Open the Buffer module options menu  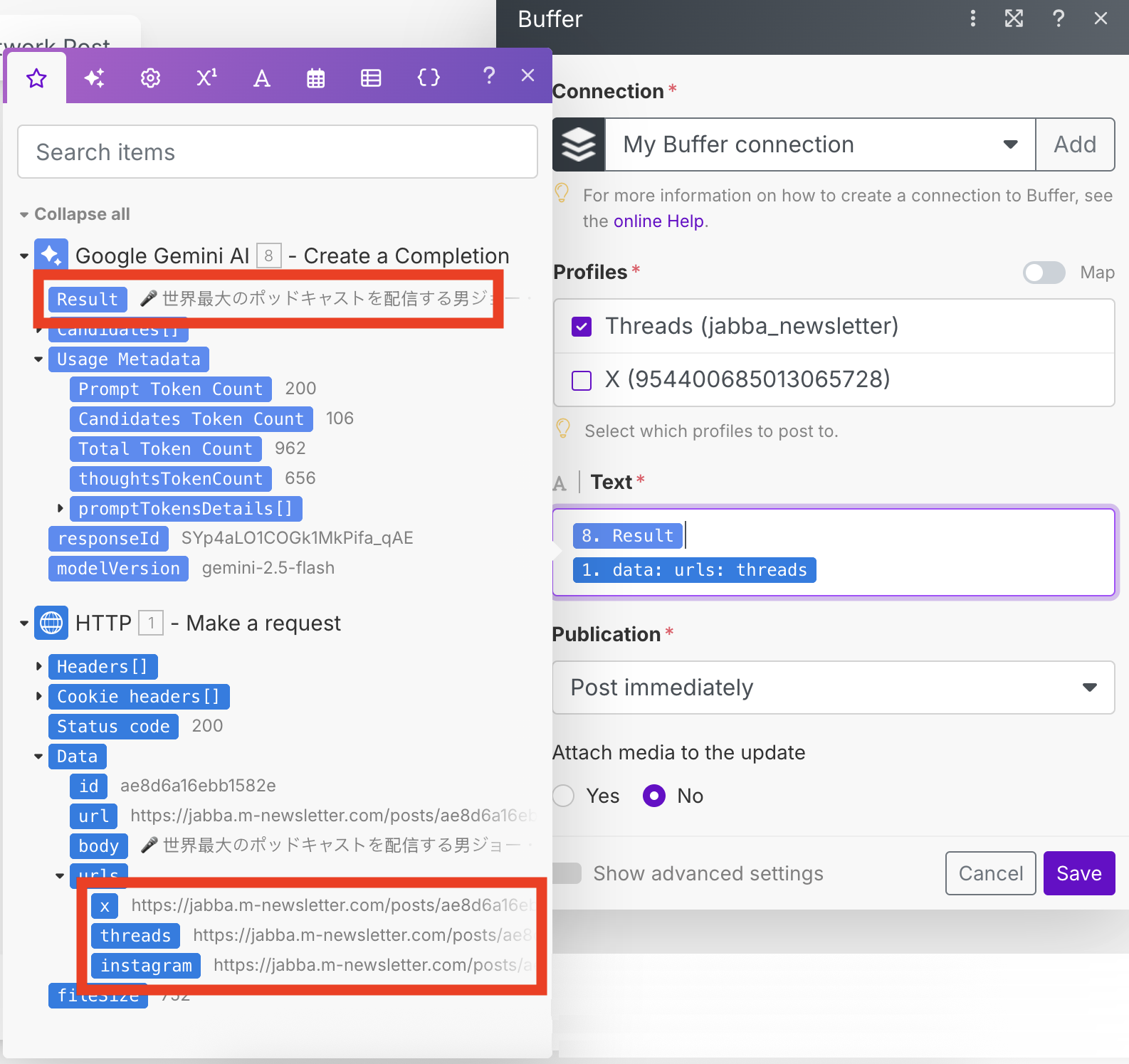[x=973, y=19]
